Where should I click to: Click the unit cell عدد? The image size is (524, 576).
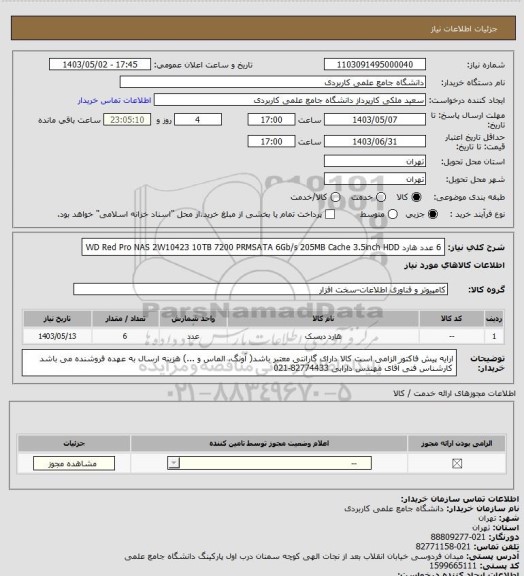(193, 336)
